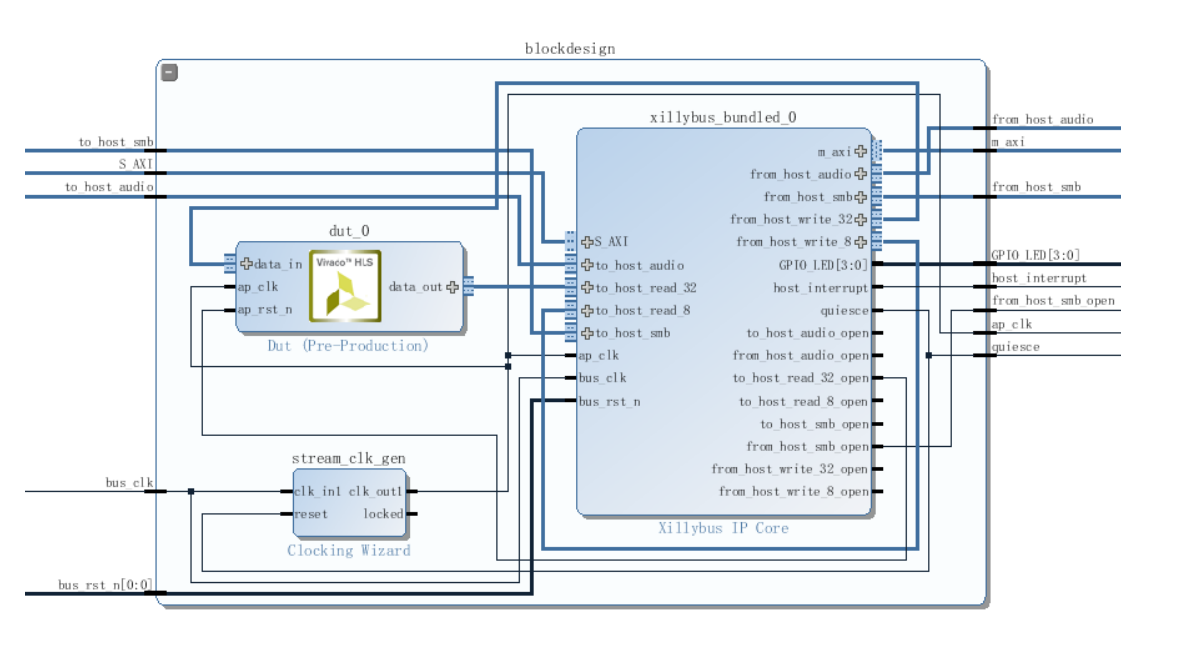Select from_host_write_8_open output pin

pyautogui.click(x=794, y=492)
